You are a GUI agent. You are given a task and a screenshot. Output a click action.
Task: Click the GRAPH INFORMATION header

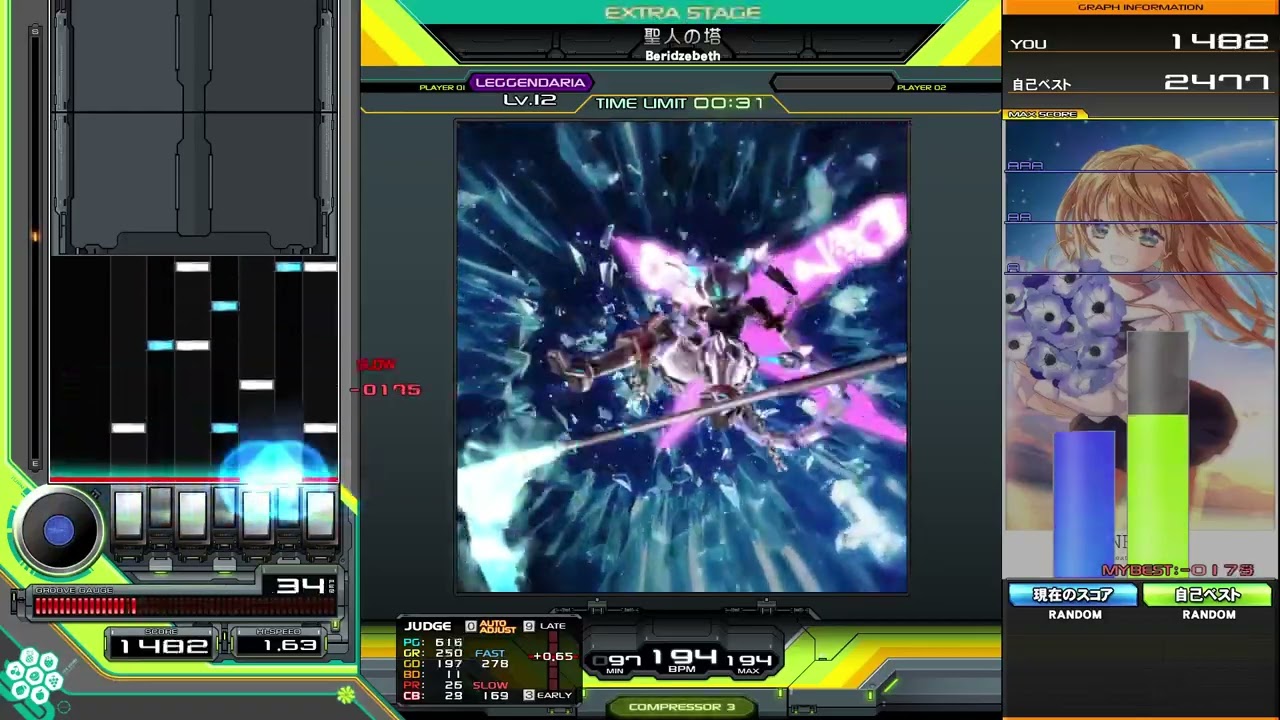pyautogui.click(x=1140, y=7)
